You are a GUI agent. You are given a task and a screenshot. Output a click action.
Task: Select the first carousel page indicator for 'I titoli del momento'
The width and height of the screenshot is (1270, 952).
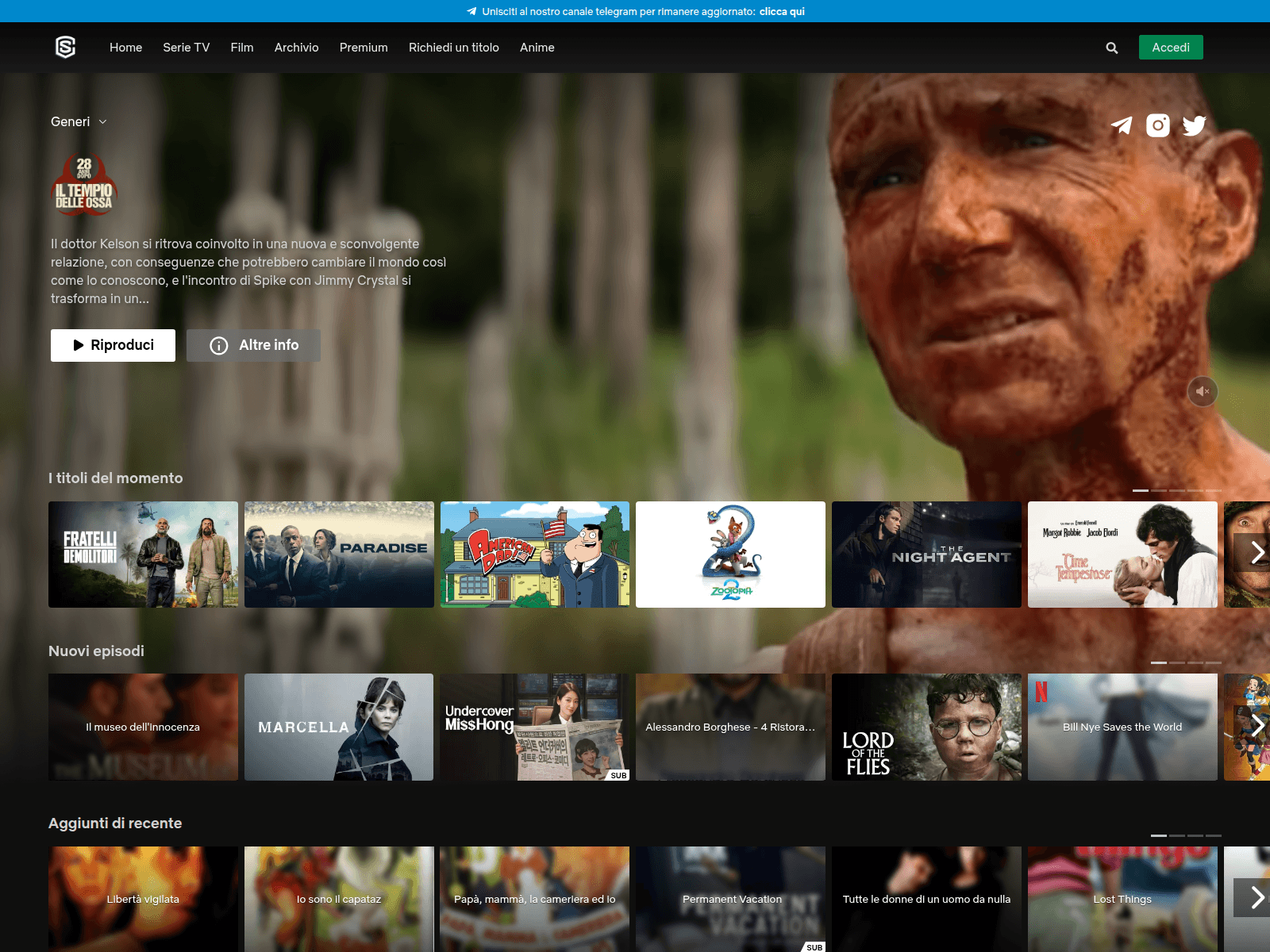[x=1140, y=490]
